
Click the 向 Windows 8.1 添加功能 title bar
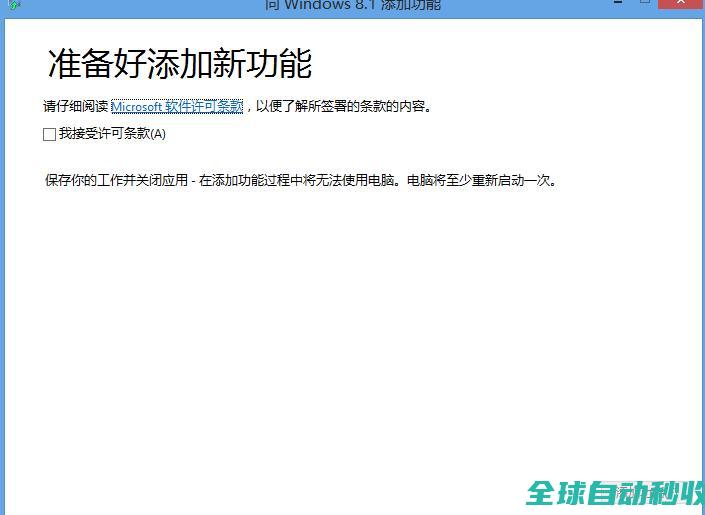tap(352, 6)
